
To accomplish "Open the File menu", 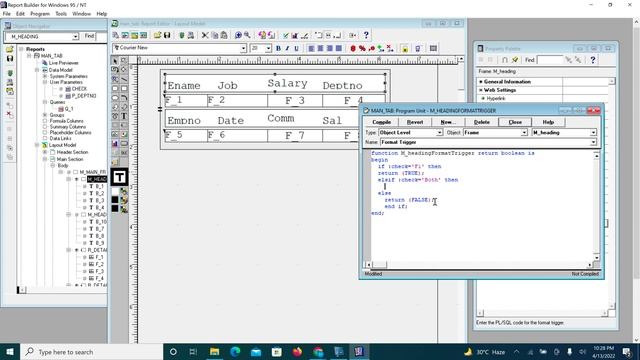I will point(7,13).
